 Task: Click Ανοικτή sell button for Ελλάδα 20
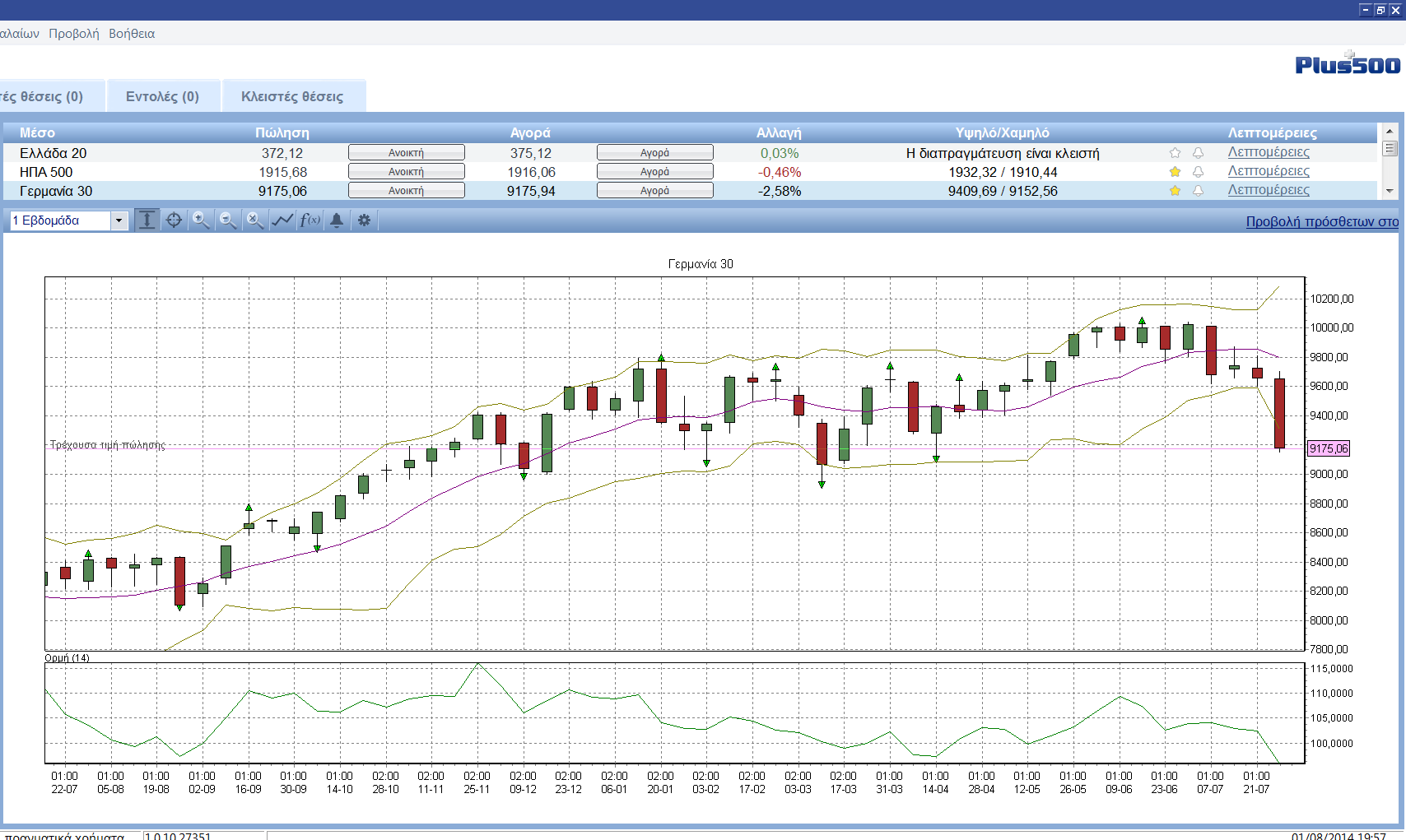pyautogui.click(x=407, y=153)
